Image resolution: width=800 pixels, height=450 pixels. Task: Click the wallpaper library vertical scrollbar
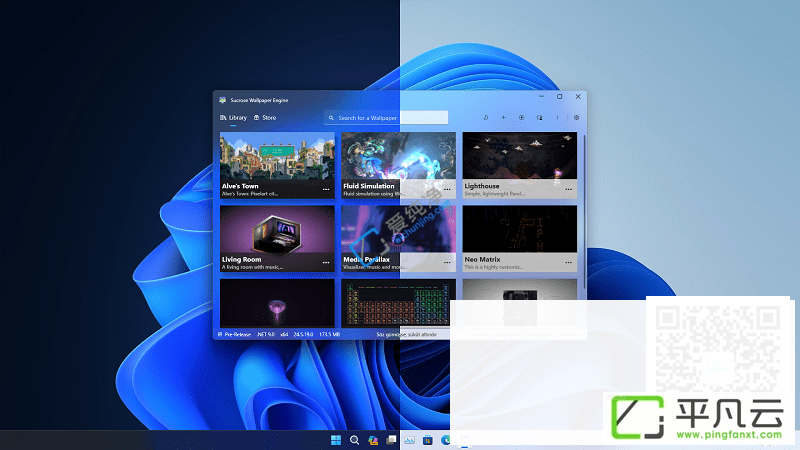tap(584, 212)
